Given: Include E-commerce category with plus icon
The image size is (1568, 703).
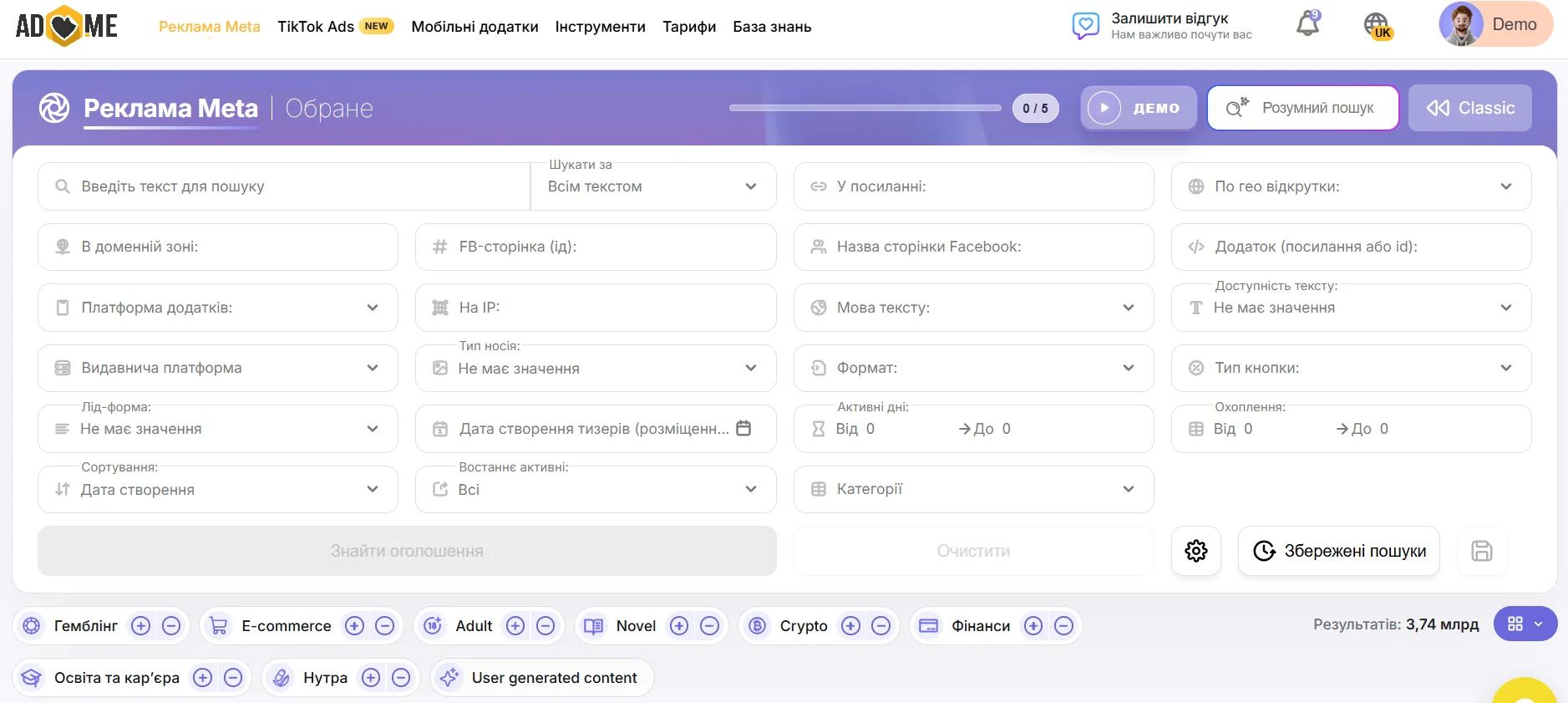Looking at the screenshot, I should (x=355, y=626).
